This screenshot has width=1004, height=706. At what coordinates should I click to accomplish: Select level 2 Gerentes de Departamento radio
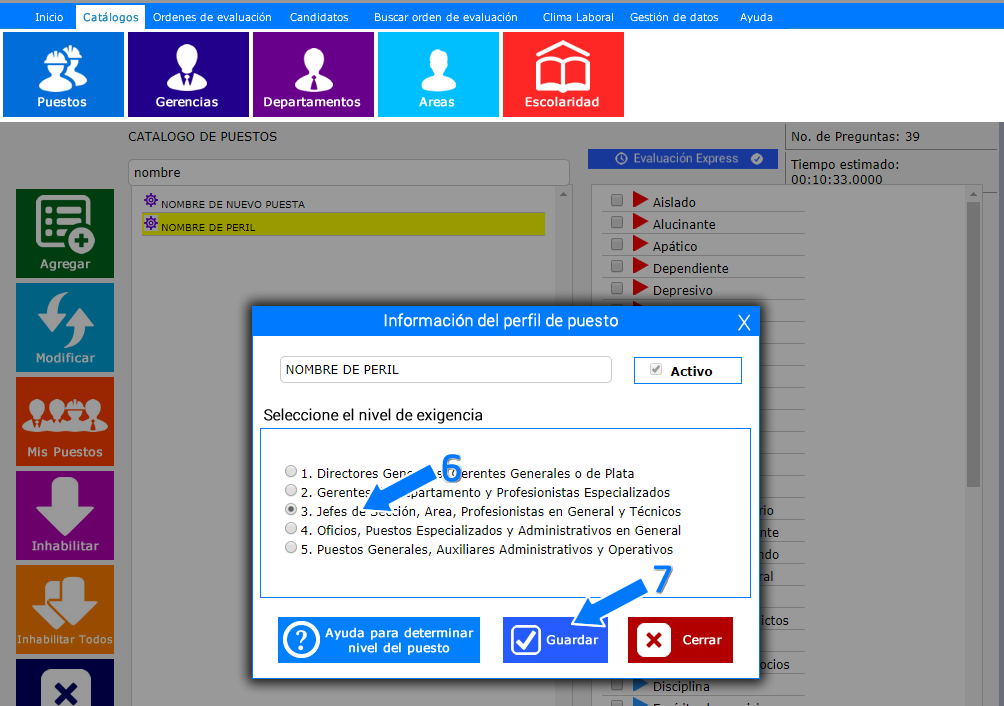coord(291,490)
